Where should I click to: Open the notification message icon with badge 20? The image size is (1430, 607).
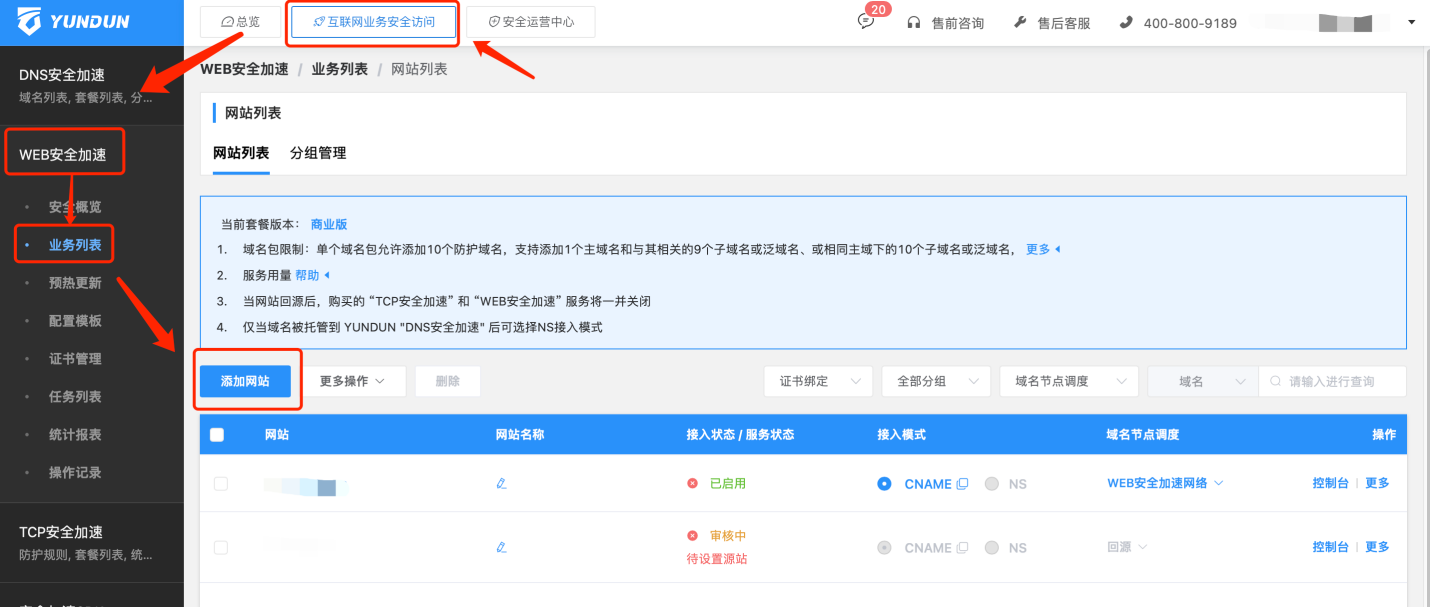click(x=866, y=22)
